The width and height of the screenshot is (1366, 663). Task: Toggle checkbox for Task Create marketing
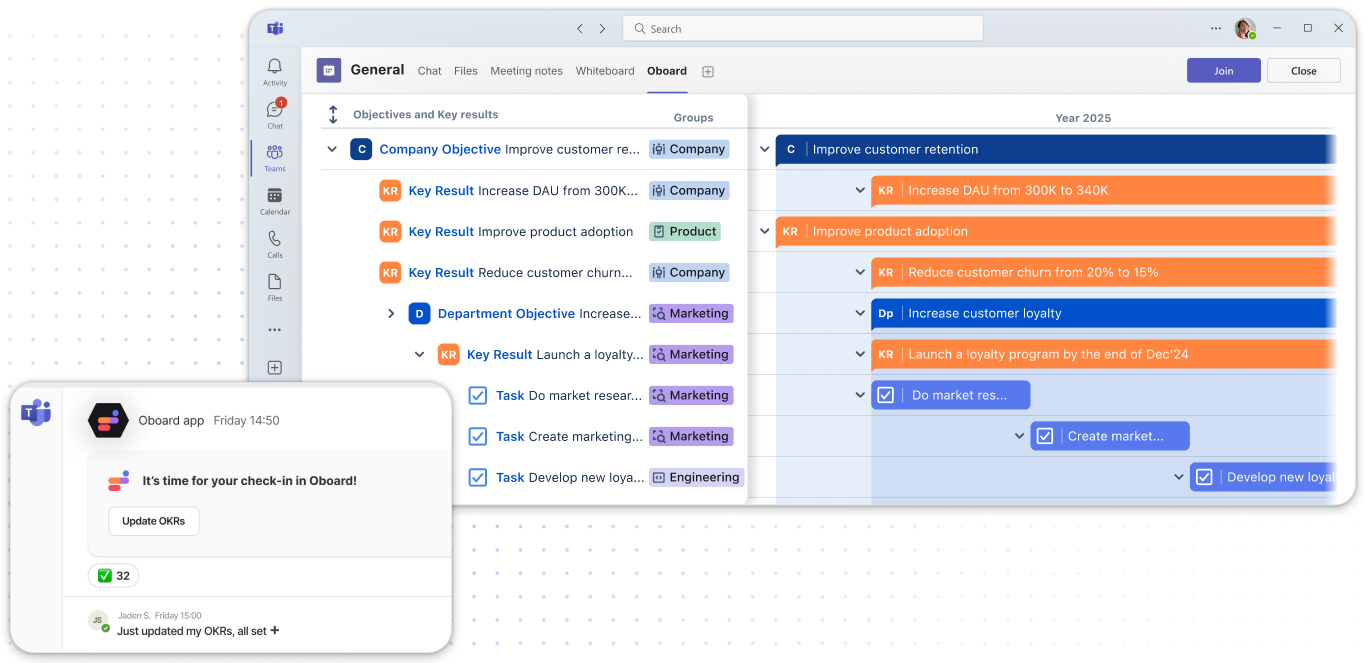pyautogui.click(x=478, y=436)
